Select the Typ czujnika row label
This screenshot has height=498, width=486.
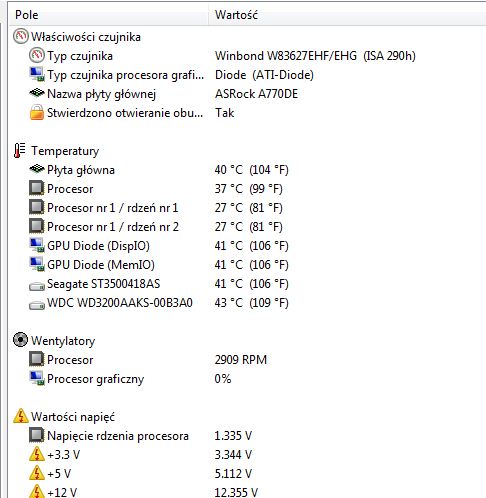[80, 56]
